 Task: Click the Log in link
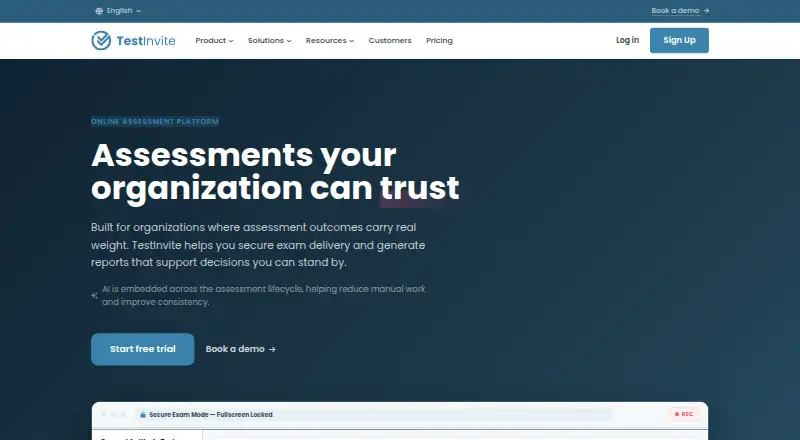click(x=627, y=40)
